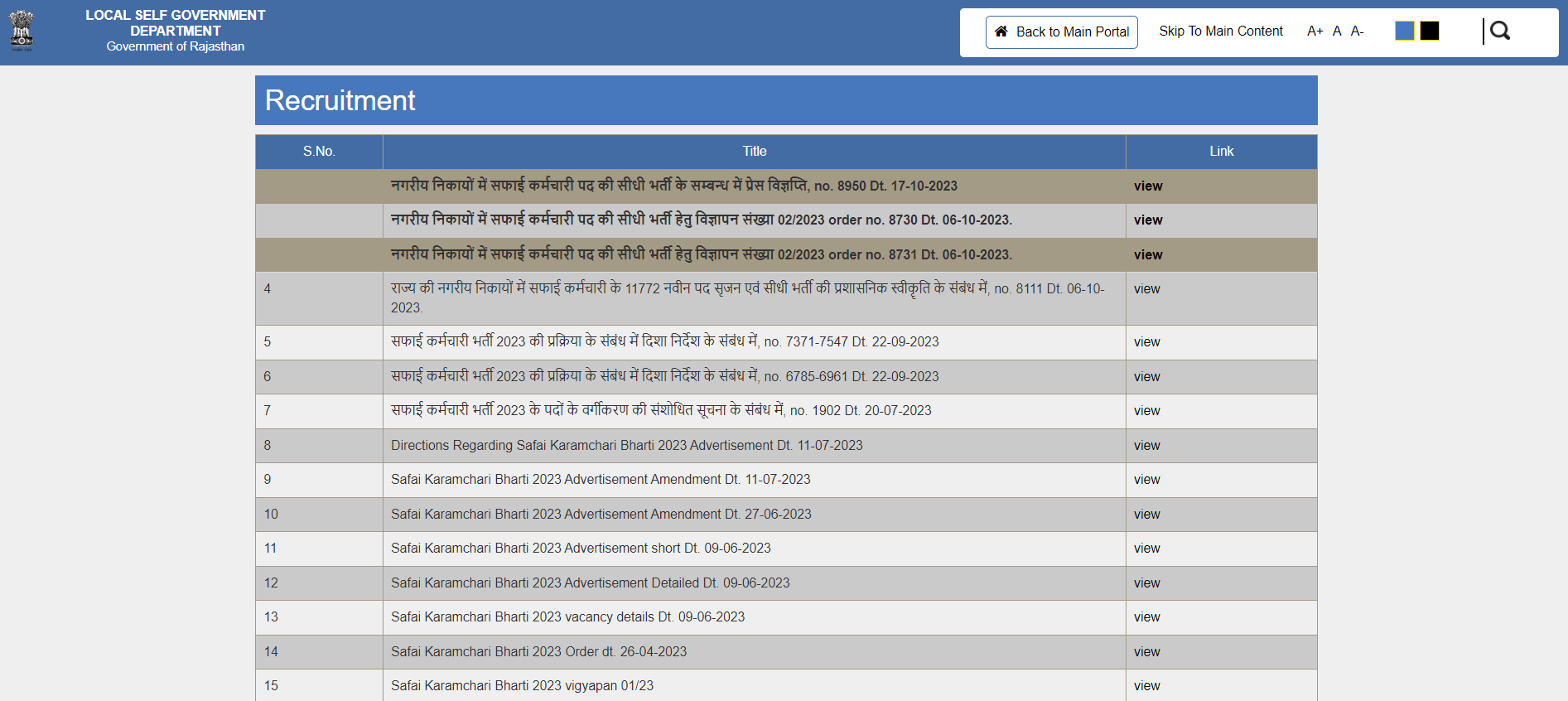Image resolution: width=1568 pixels, height=701 pixels.
Task: View vacancy details Dt. 09-06-2023
Action: click(x=1147, y=616)
